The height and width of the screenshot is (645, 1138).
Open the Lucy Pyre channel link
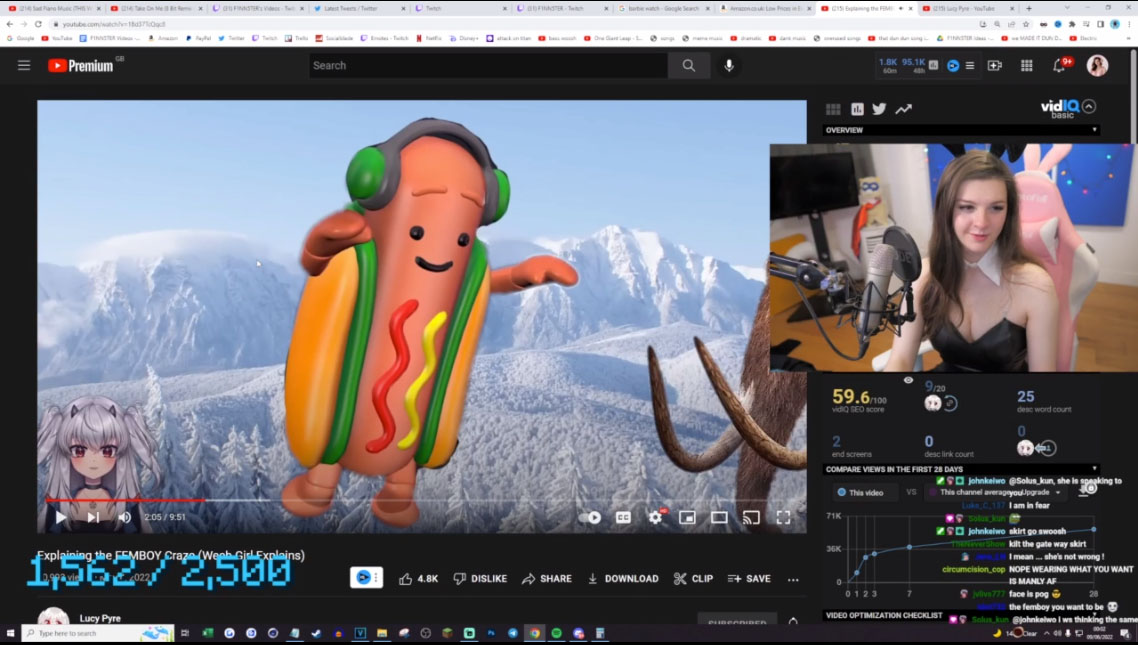100,618
